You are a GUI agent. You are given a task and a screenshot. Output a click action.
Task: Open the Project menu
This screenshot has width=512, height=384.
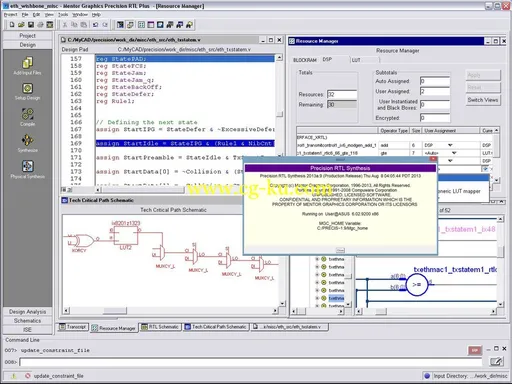(x=10, y=15)
